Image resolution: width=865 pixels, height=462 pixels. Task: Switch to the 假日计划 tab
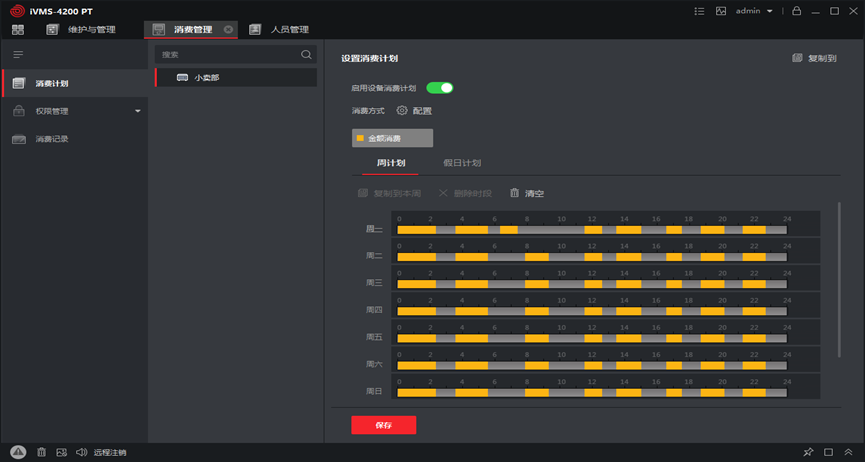tap(462, 162)
